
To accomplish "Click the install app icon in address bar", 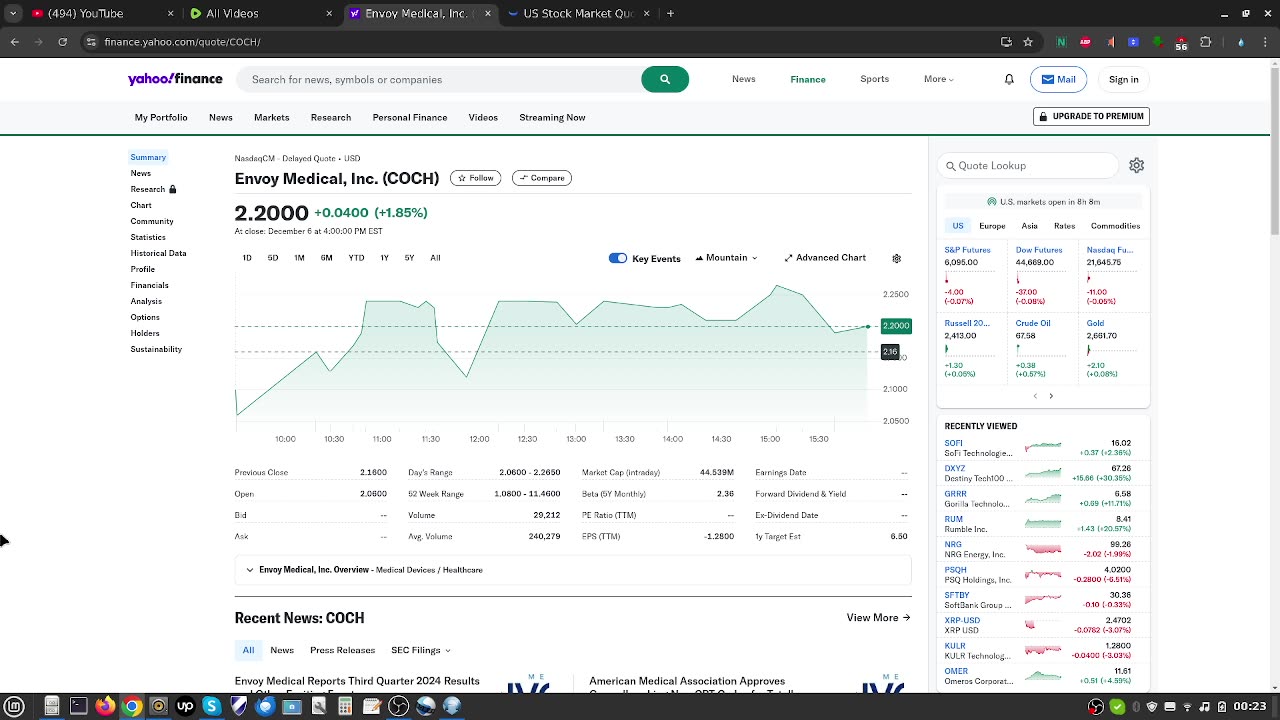I will pos(1006,42).
